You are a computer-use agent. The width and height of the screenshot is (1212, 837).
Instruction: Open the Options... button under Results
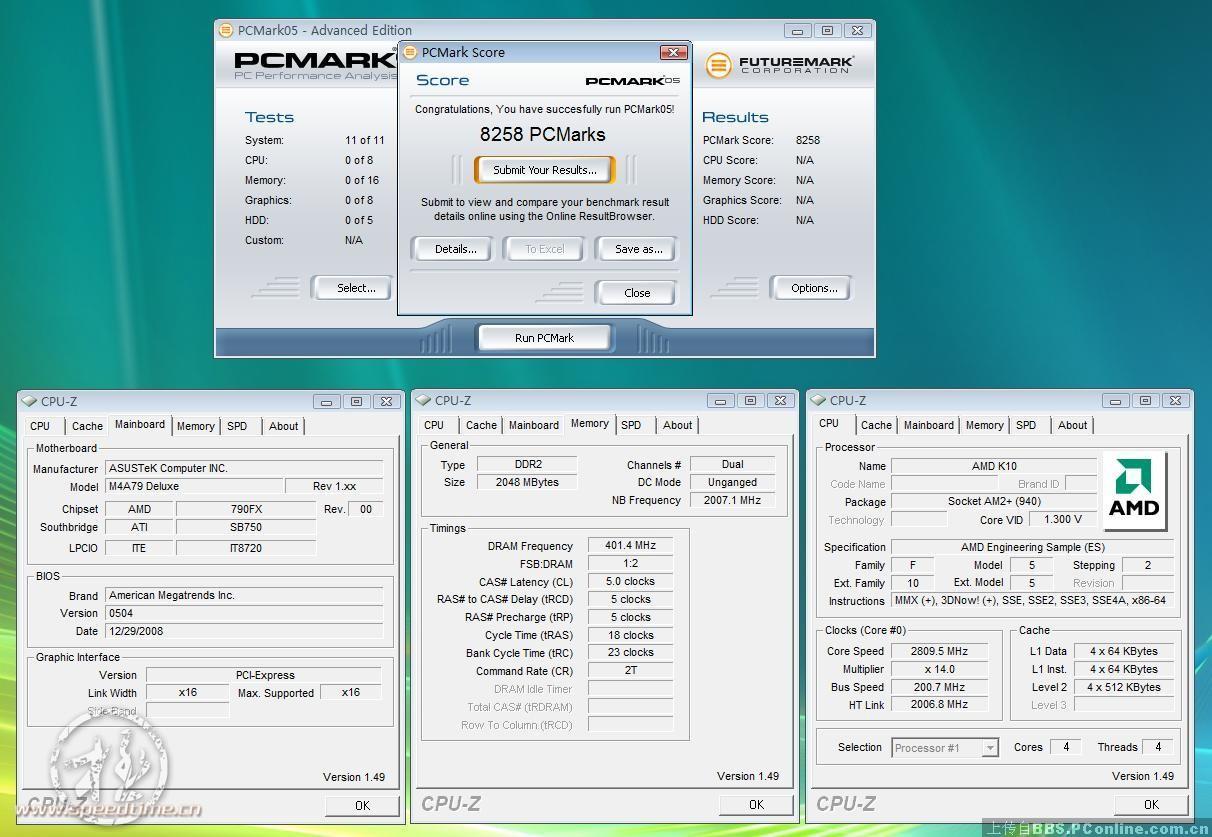(814, 288)
